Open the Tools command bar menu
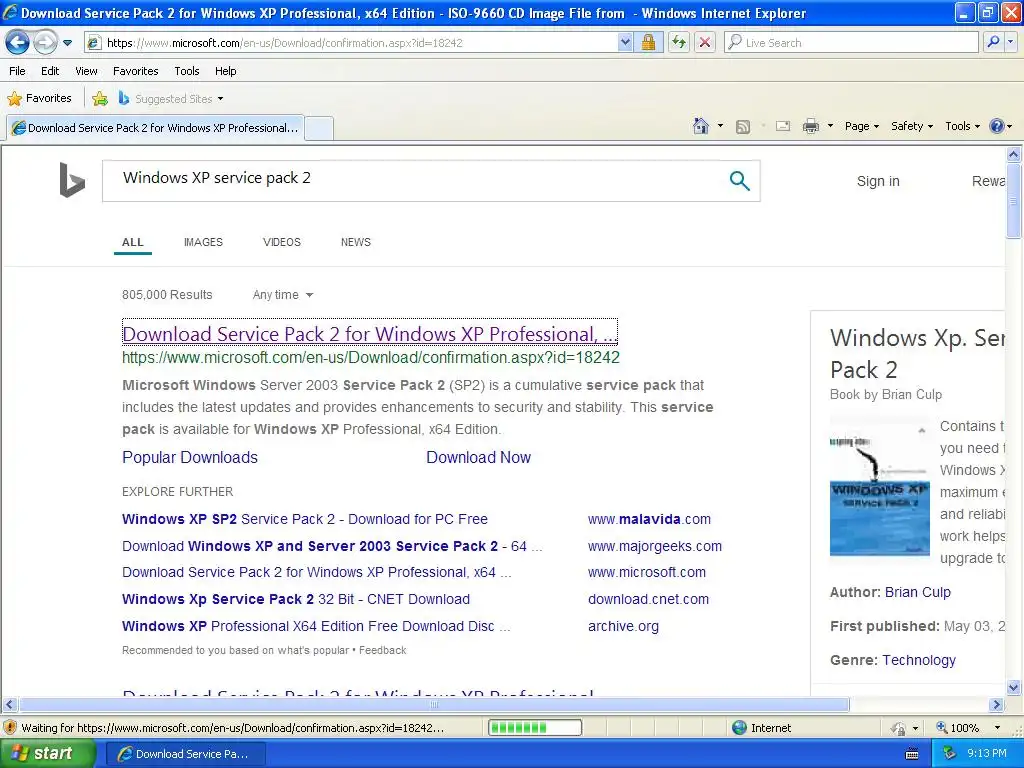The image size is (1024, 768). tap(963, 126)
